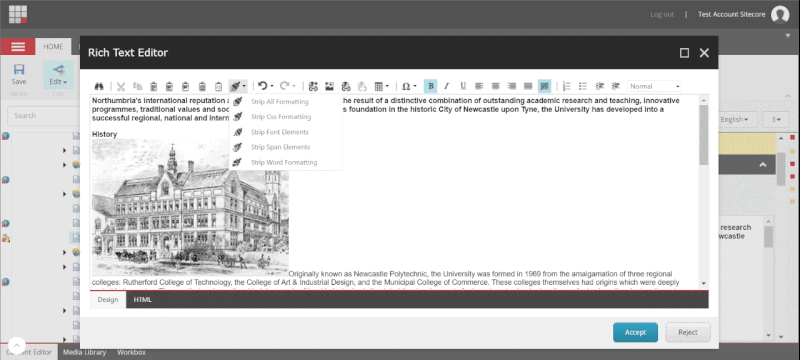Center align the text
This screenshot has width=800, height=360.
tap(495, 86)
